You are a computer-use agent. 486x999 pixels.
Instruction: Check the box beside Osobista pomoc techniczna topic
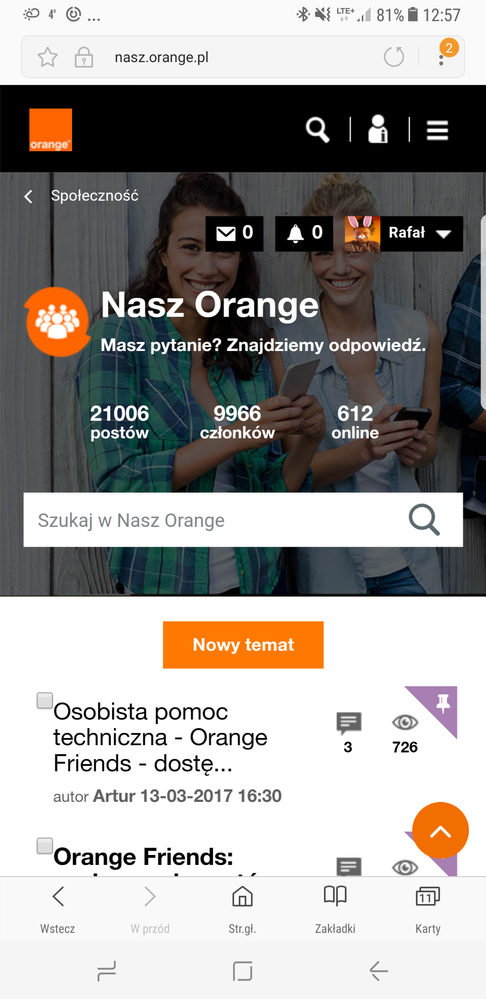(45, 701)
